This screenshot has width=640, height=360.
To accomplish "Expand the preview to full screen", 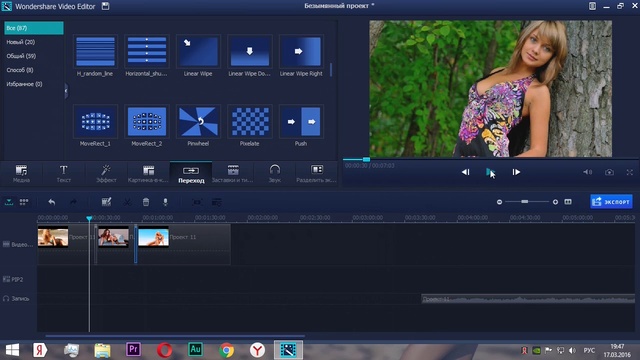I will pyautogui.click(x=629, y=172).
